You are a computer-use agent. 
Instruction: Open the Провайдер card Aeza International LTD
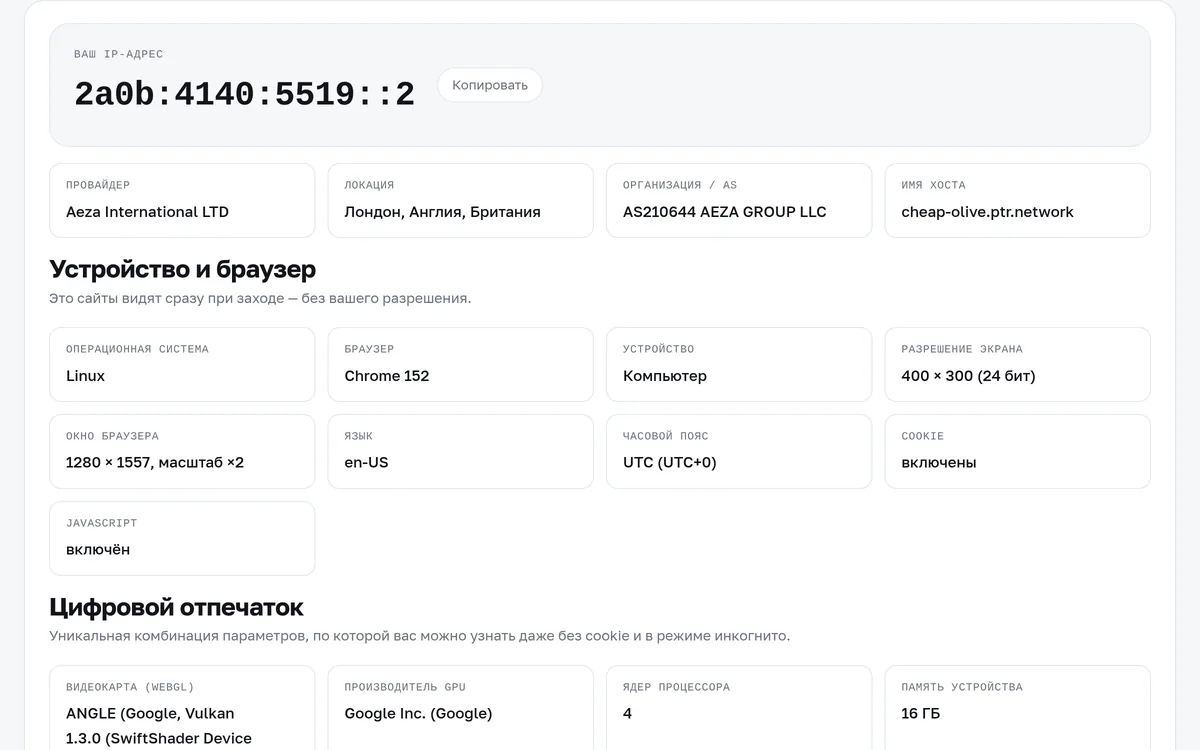(x=182, y=201)
